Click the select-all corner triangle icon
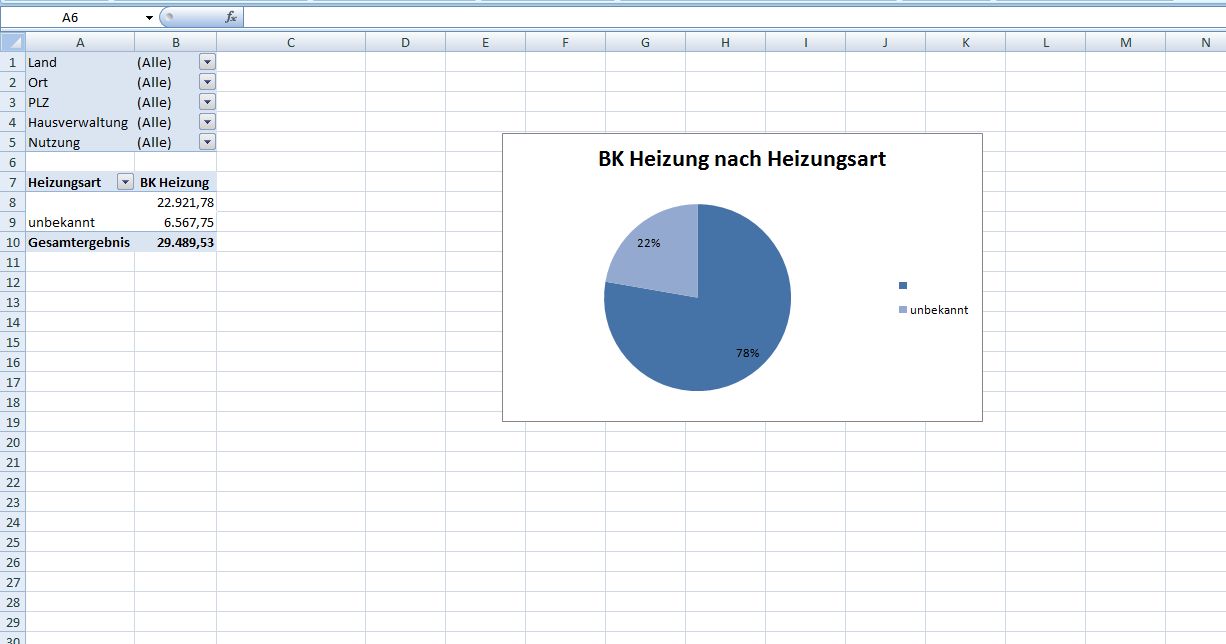 (x=13, y=42)
